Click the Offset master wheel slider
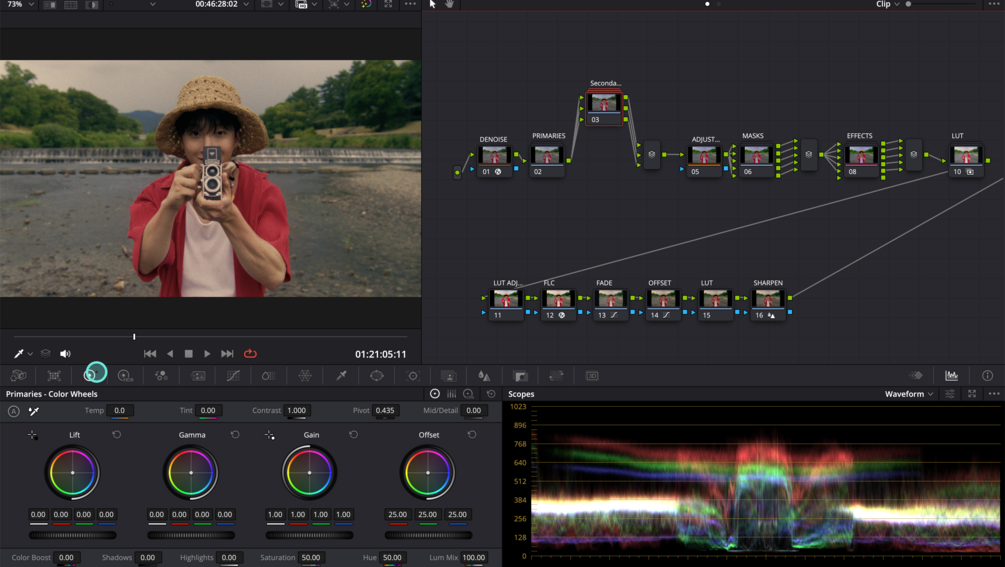 (428, 535)
